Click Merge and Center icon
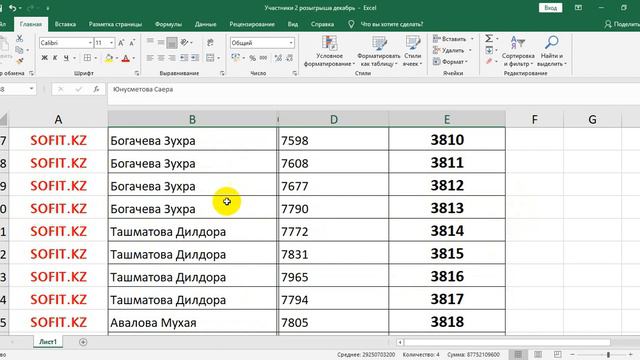640x360 pixels. (210, 58)
